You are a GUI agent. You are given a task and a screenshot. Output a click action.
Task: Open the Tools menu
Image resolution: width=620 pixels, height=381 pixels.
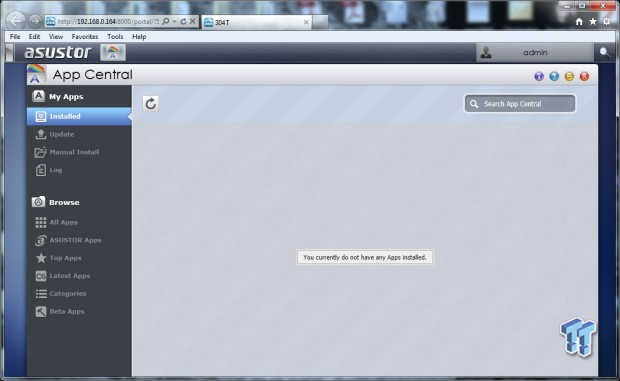point(115,37)
